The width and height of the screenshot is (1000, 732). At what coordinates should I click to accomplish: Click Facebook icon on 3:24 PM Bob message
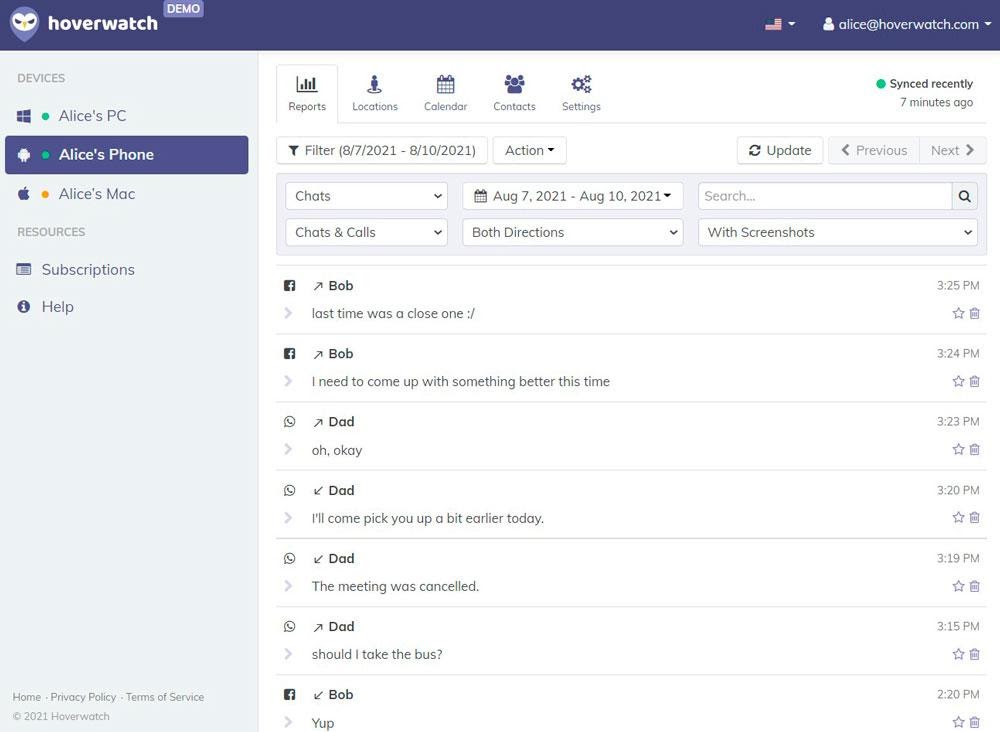click(x=290, y=354)
